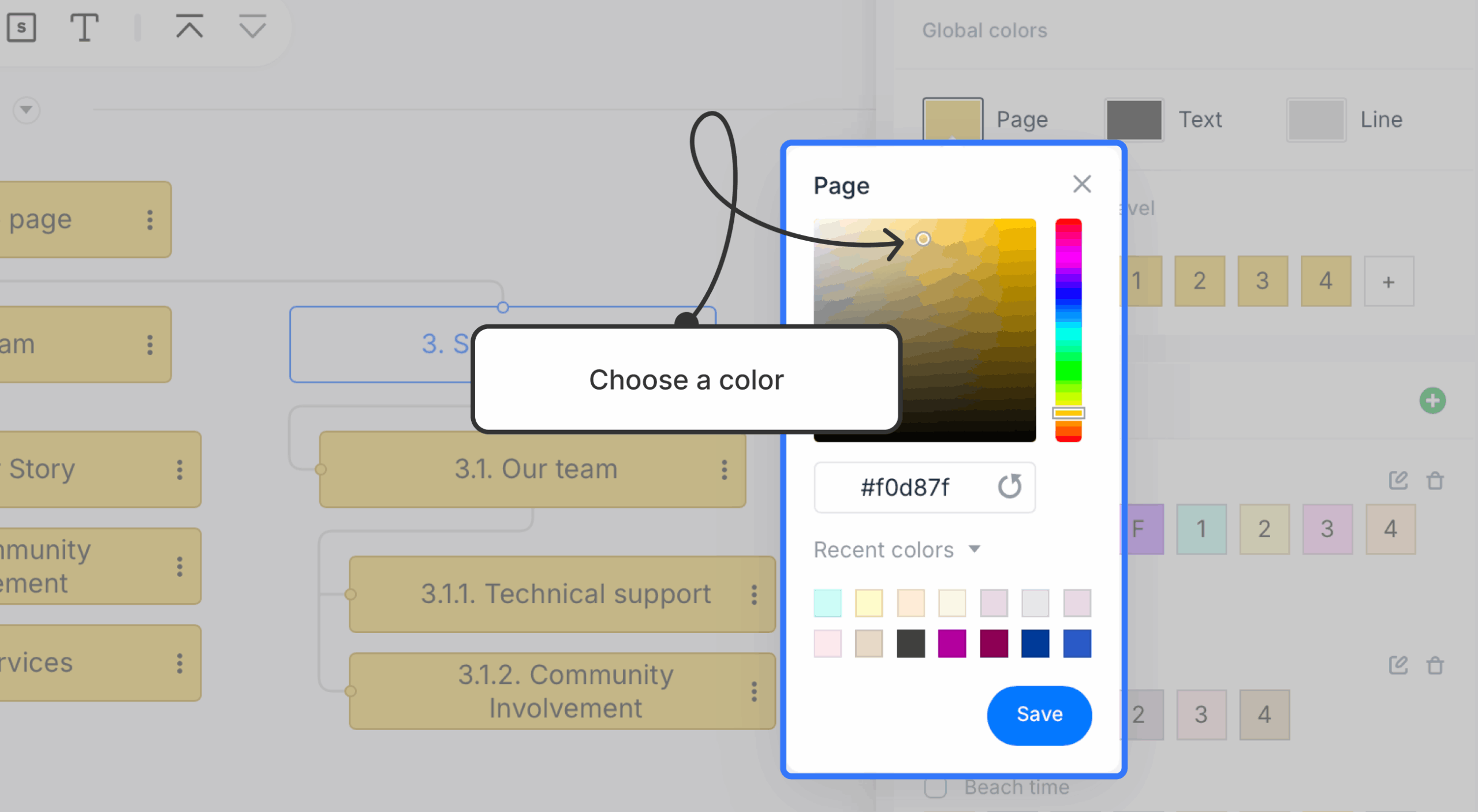Image resolution: width=1478 pixels, height=812 pixels.
Task: Select pastel palette peach swatch 4
Action: (x=1390, y=529)
